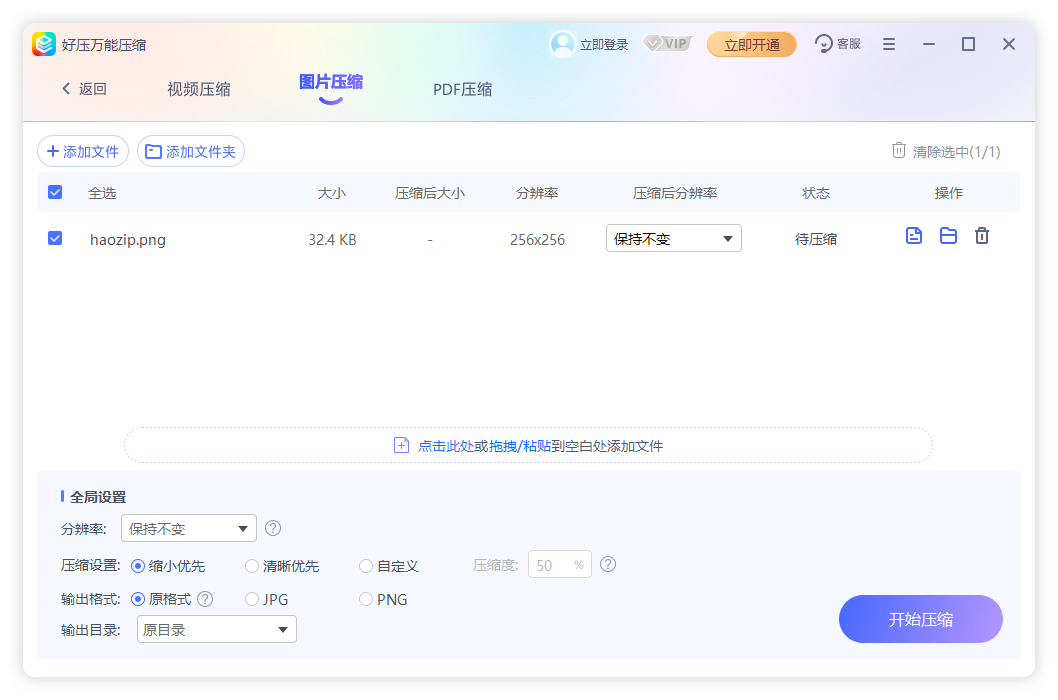Expand haozip.png's compressed resolution dropdown
The width and height of the screenshot is (1058, 700).
(x=673, y=238)
